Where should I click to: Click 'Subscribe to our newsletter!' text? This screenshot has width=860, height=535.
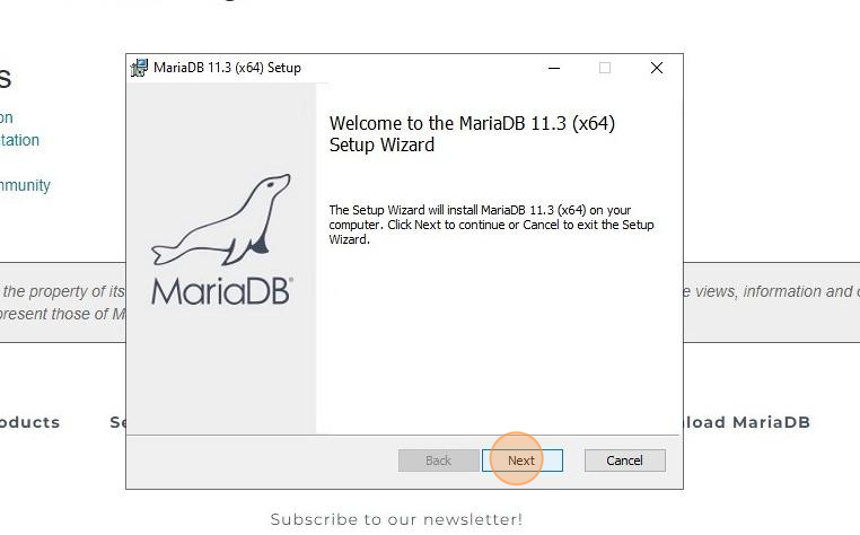[397, 519]
